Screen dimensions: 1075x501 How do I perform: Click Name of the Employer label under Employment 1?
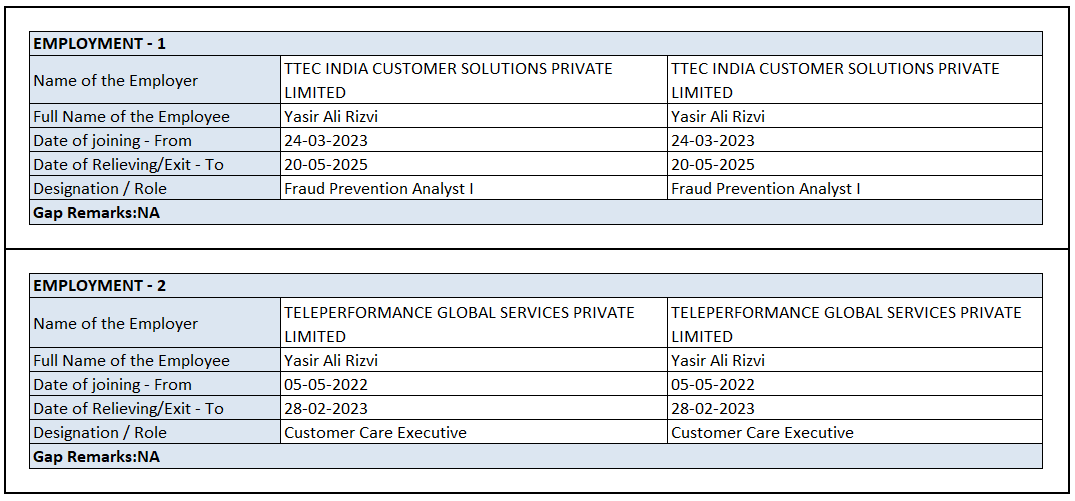pos(115,81)
